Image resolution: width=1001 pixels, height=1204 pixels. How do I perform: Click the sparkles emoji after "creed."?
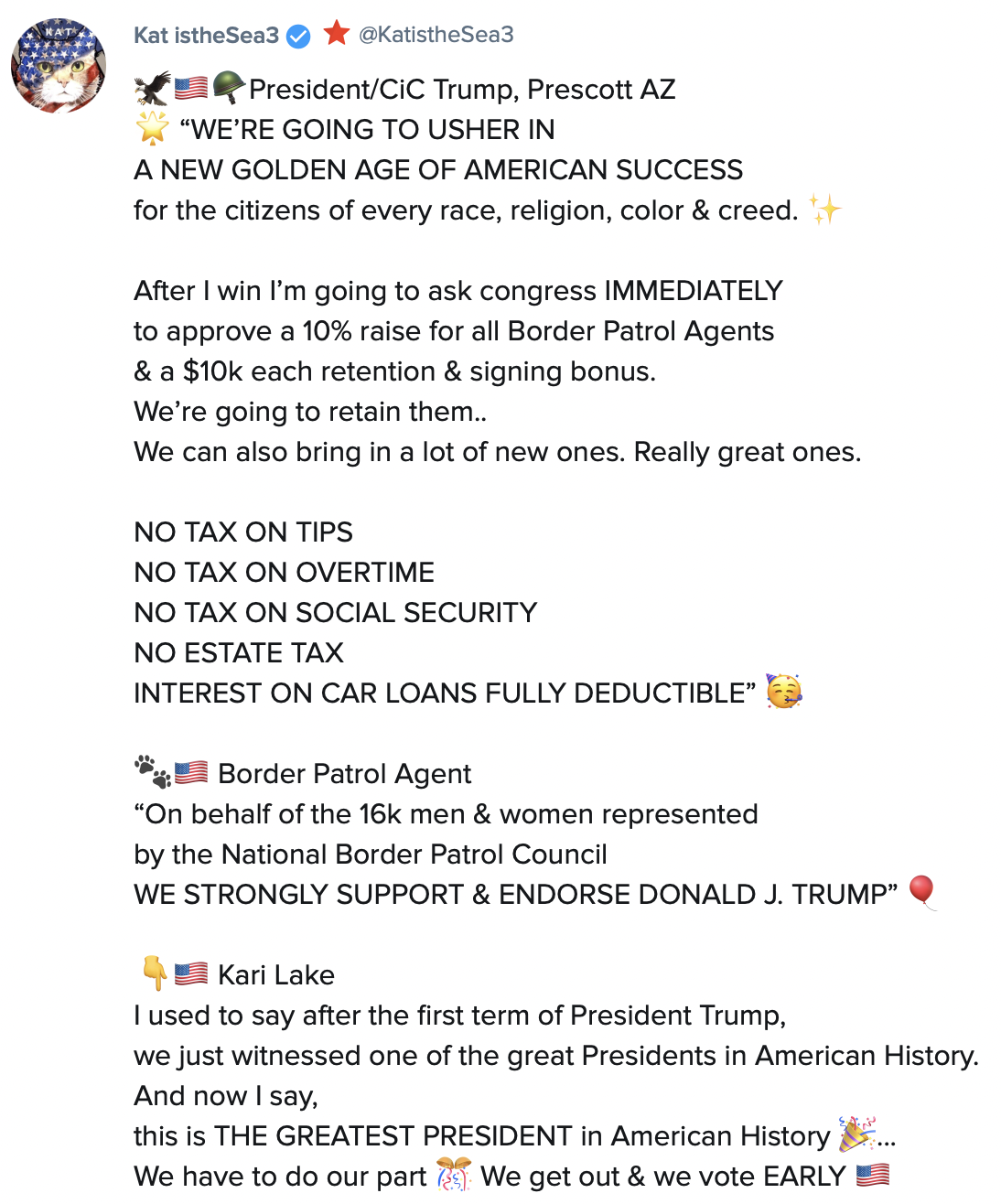pos(825,210)
